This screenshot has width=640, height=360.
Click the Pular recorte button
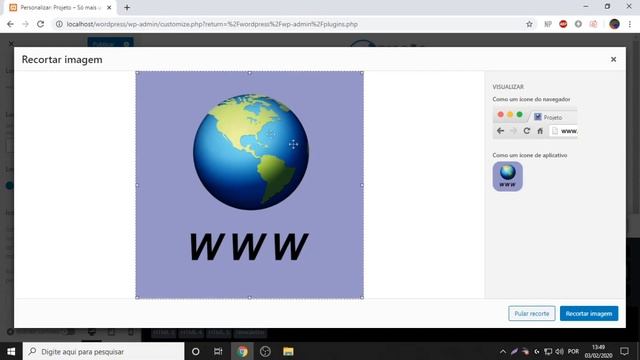click(531, 313)
